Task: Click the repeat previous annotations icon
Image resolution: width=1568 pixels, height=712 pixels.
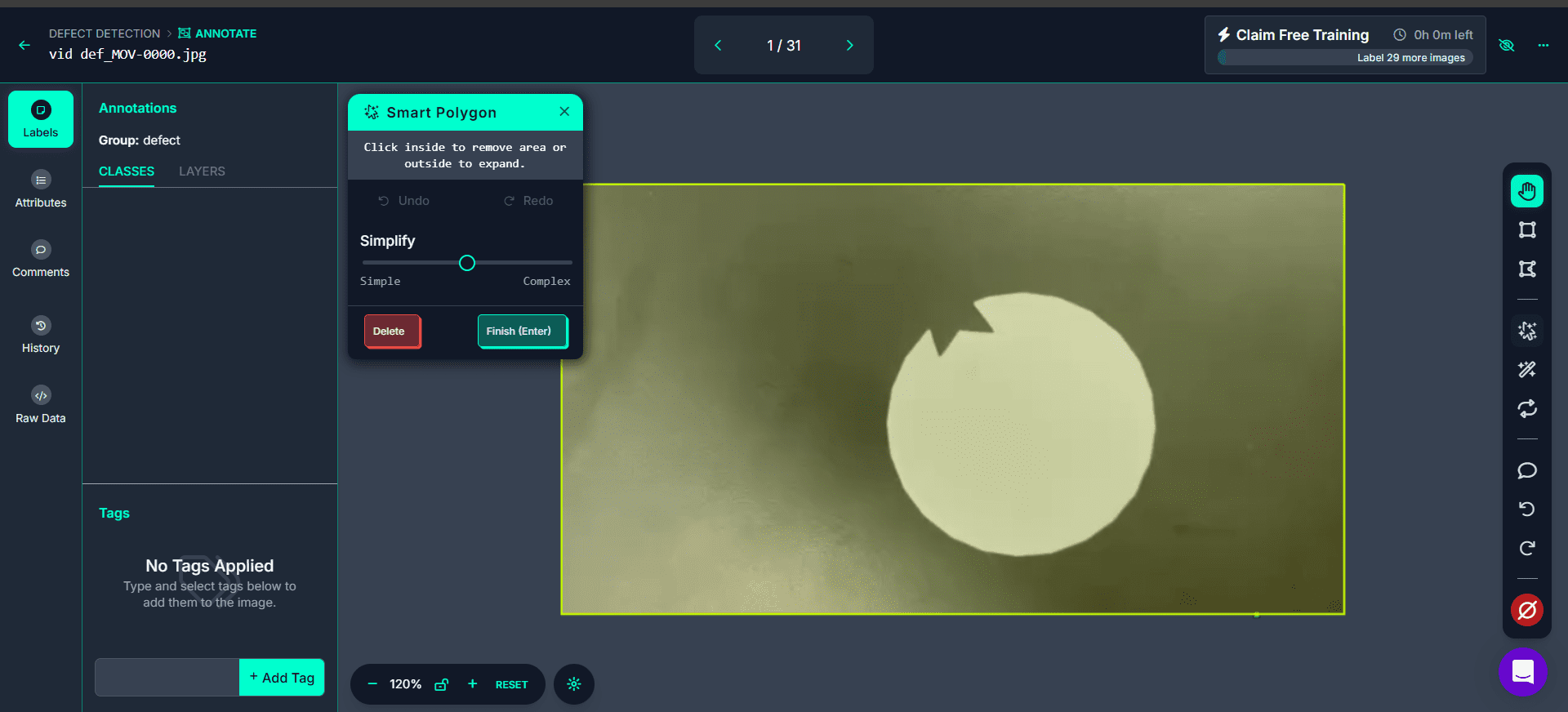Action: click(1526, 408)
